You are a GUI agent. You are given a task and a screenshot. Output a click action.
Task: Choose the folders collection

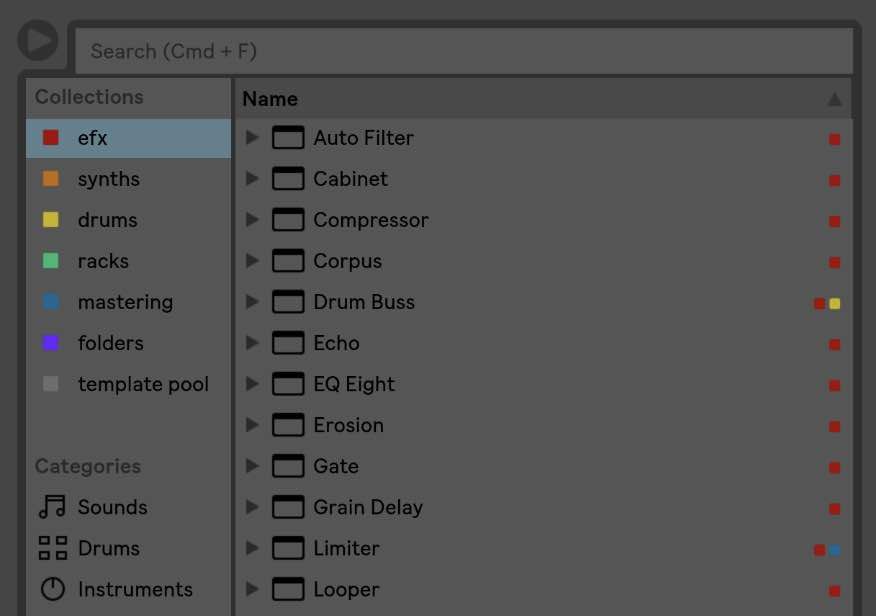(x=128, y=343)
